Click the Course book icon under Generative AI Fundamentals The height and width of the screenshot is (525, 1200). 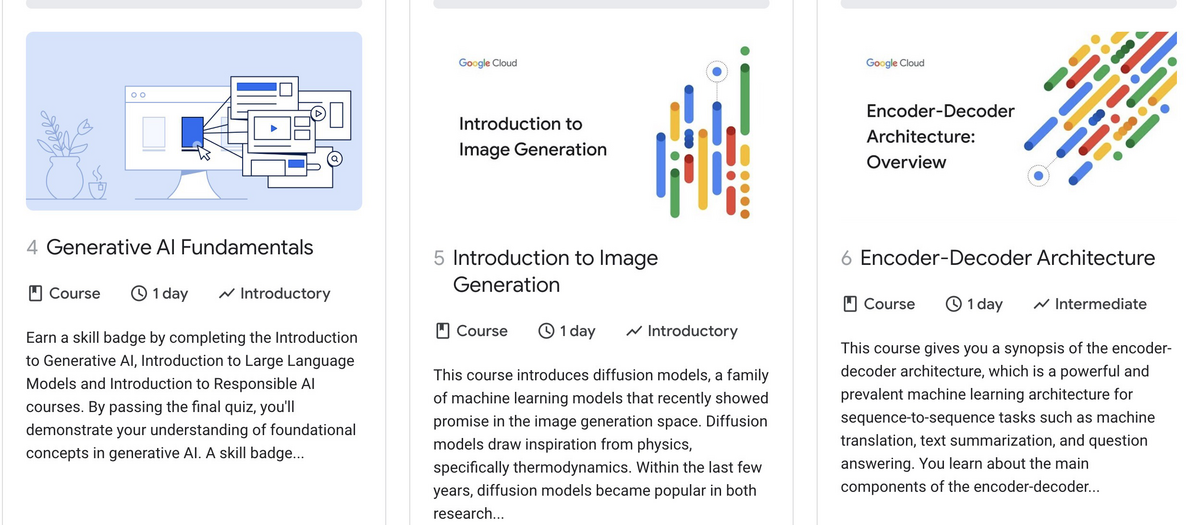(35, 293)
